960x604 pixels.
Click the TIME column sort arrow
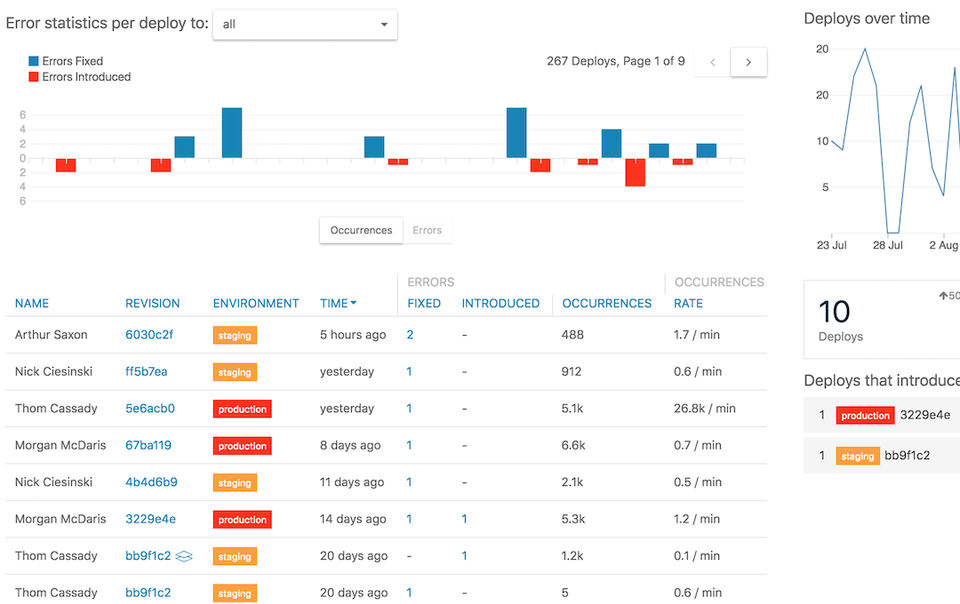point(354,303)
